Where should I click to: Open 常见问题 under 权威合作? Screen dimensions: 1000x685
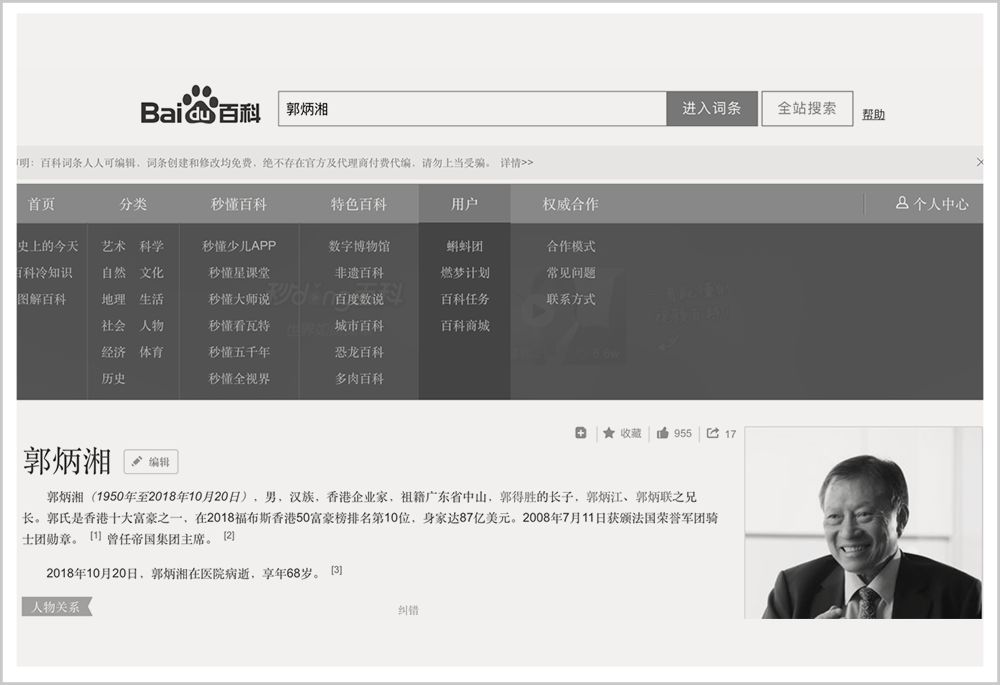pos(571,272)
